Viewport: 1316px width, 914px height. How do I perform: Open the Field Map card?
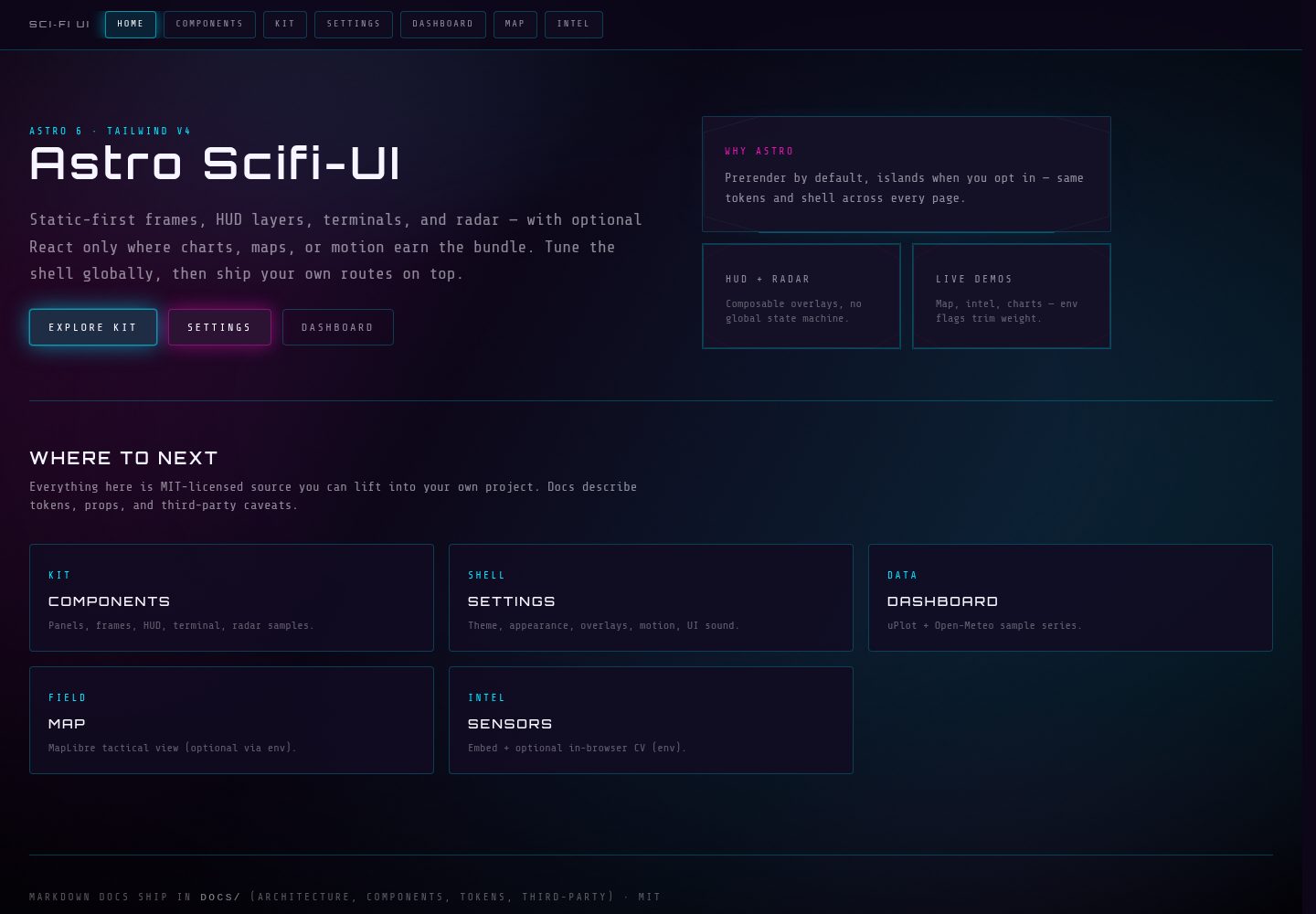[231, 720]
